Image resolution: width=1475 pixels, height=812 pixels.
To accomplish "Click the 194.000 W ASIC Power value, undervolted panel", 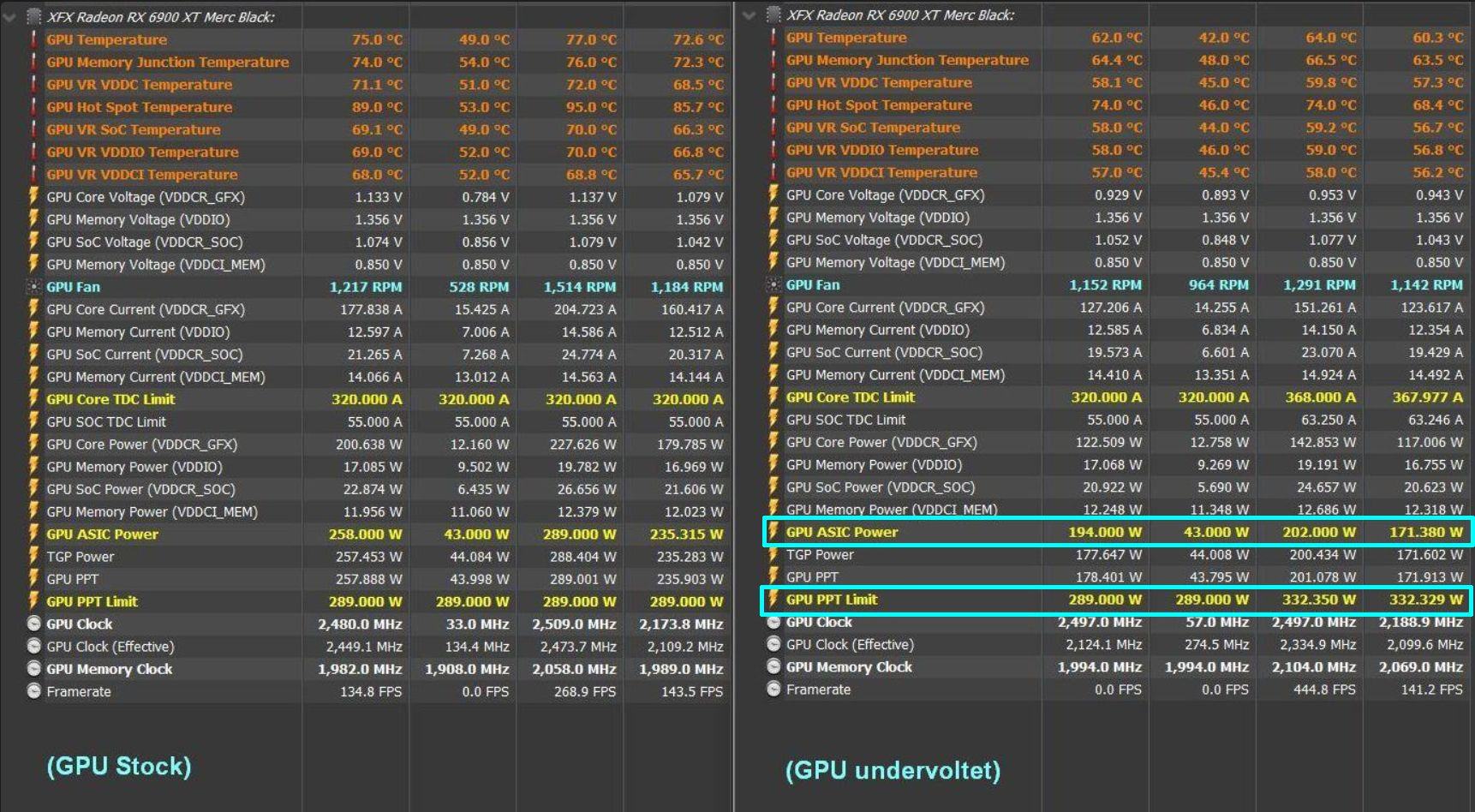I will coord(1105,532).
